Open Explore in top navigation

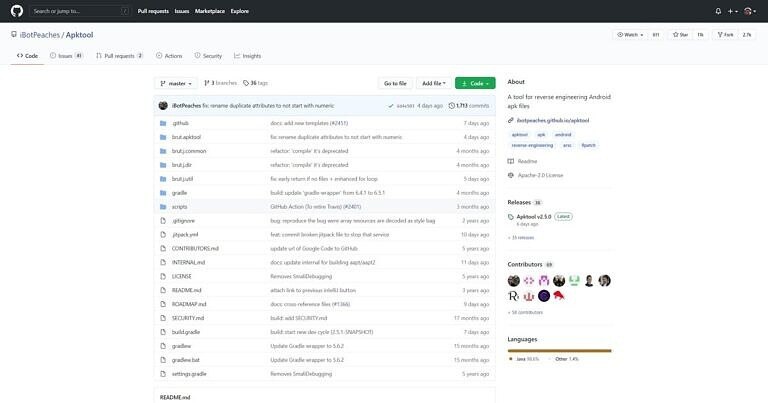coord(240,11)
